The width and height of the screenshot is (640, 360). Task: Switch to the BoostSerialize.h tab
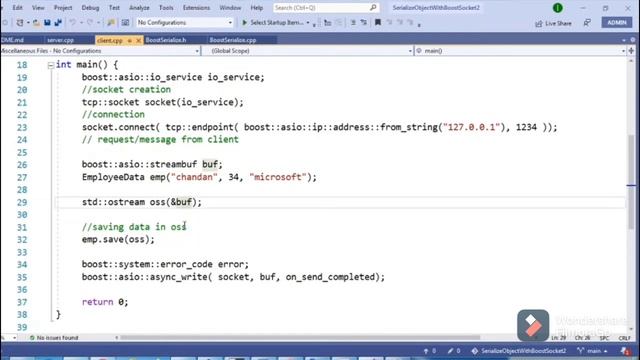point(166,40)
